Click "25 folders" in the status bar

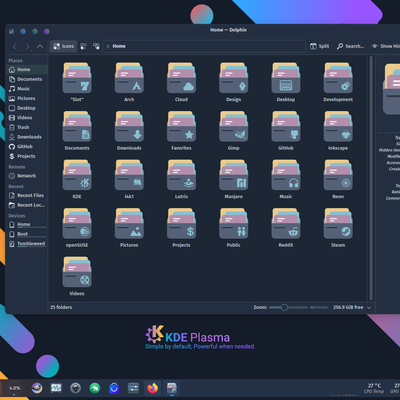(x=61, y=307)
